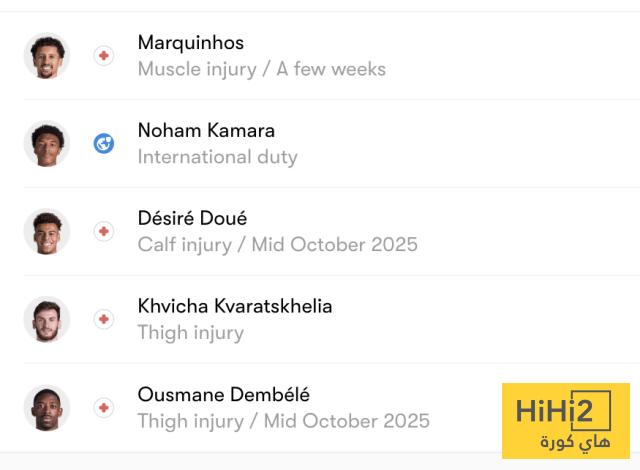Open the Marquinhos player name link

[191, 43]
